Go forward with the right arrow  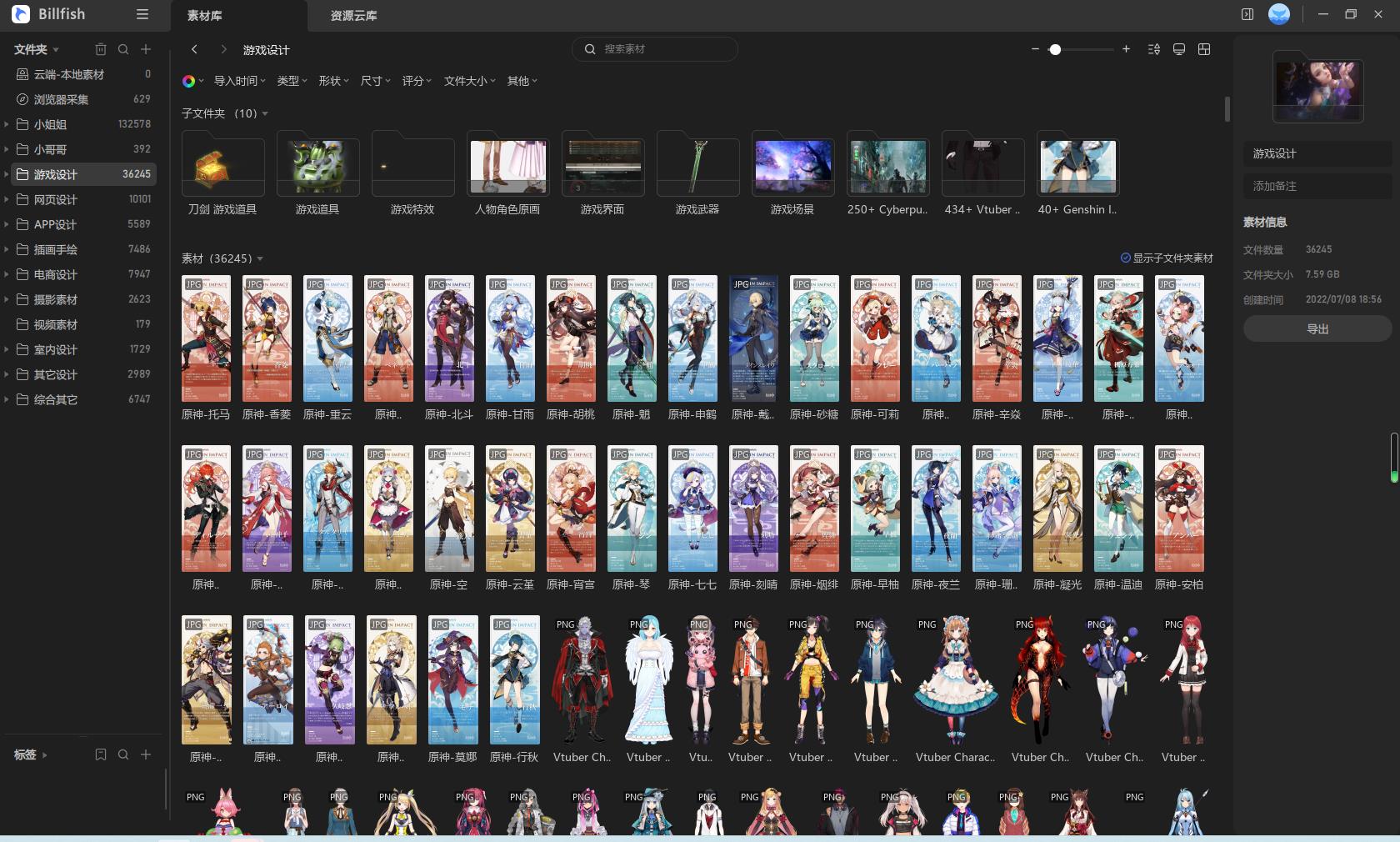coord(223,49)
